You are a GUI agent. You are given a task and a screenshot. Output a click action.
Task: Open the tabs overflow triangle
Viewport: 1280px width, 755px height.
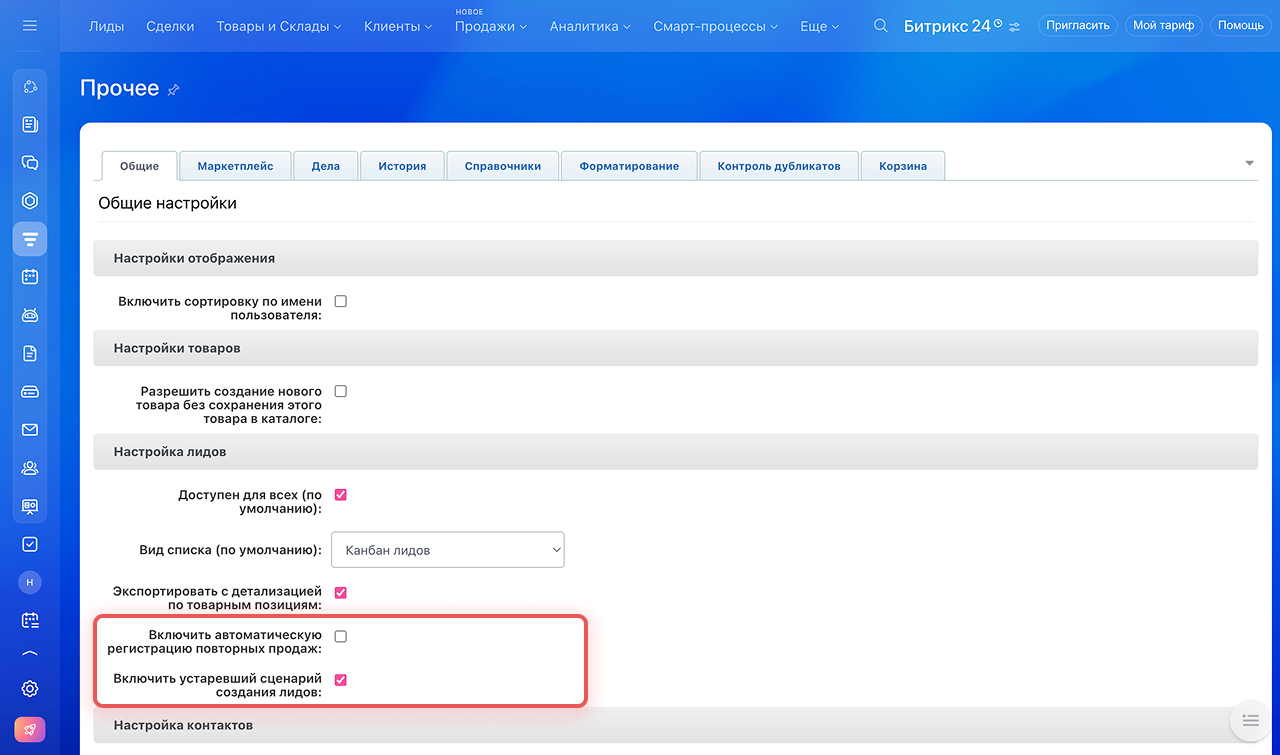(1249, 163)
